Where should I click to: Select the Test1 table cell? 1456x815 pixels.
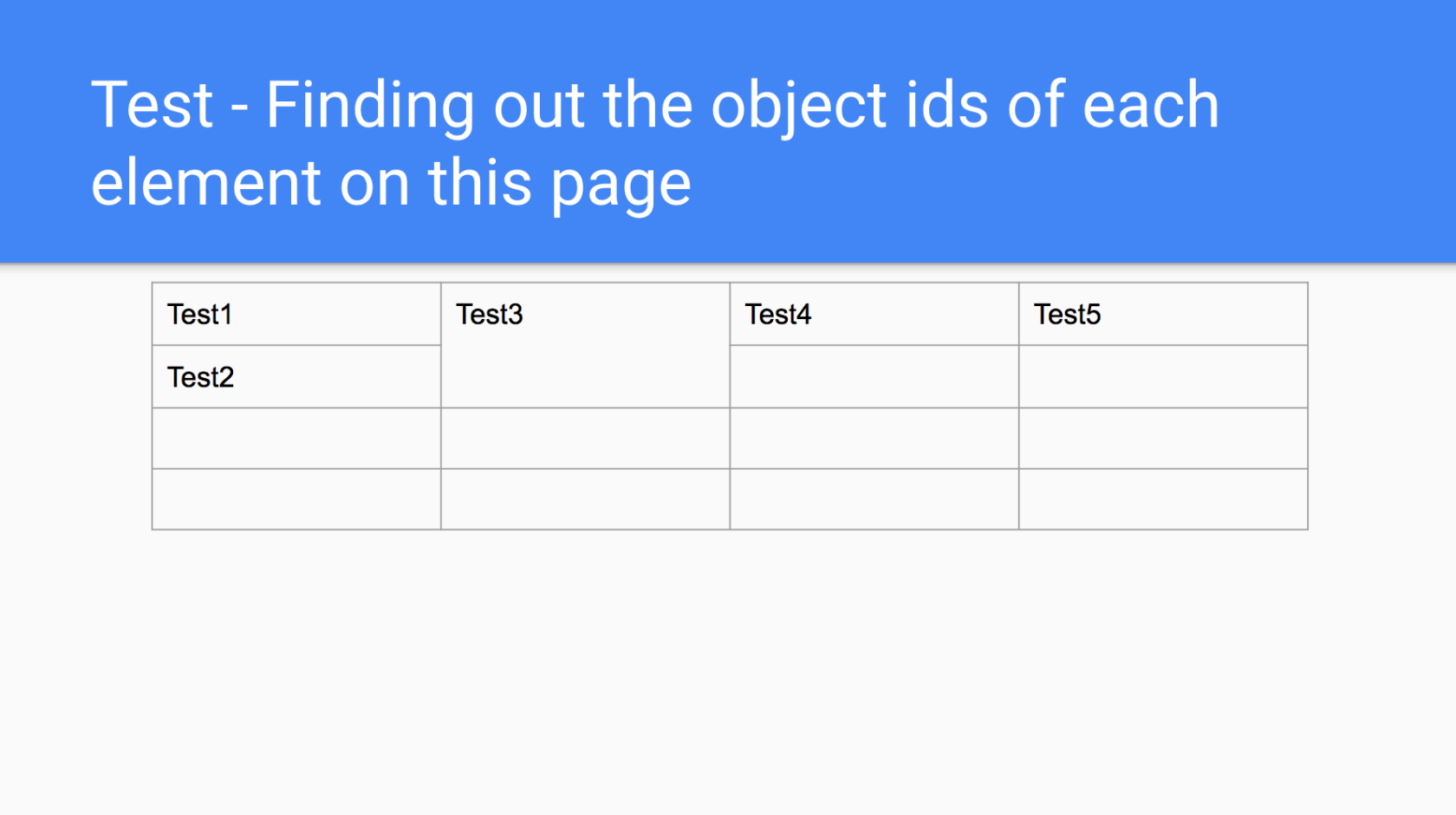[x=296, y=314]
